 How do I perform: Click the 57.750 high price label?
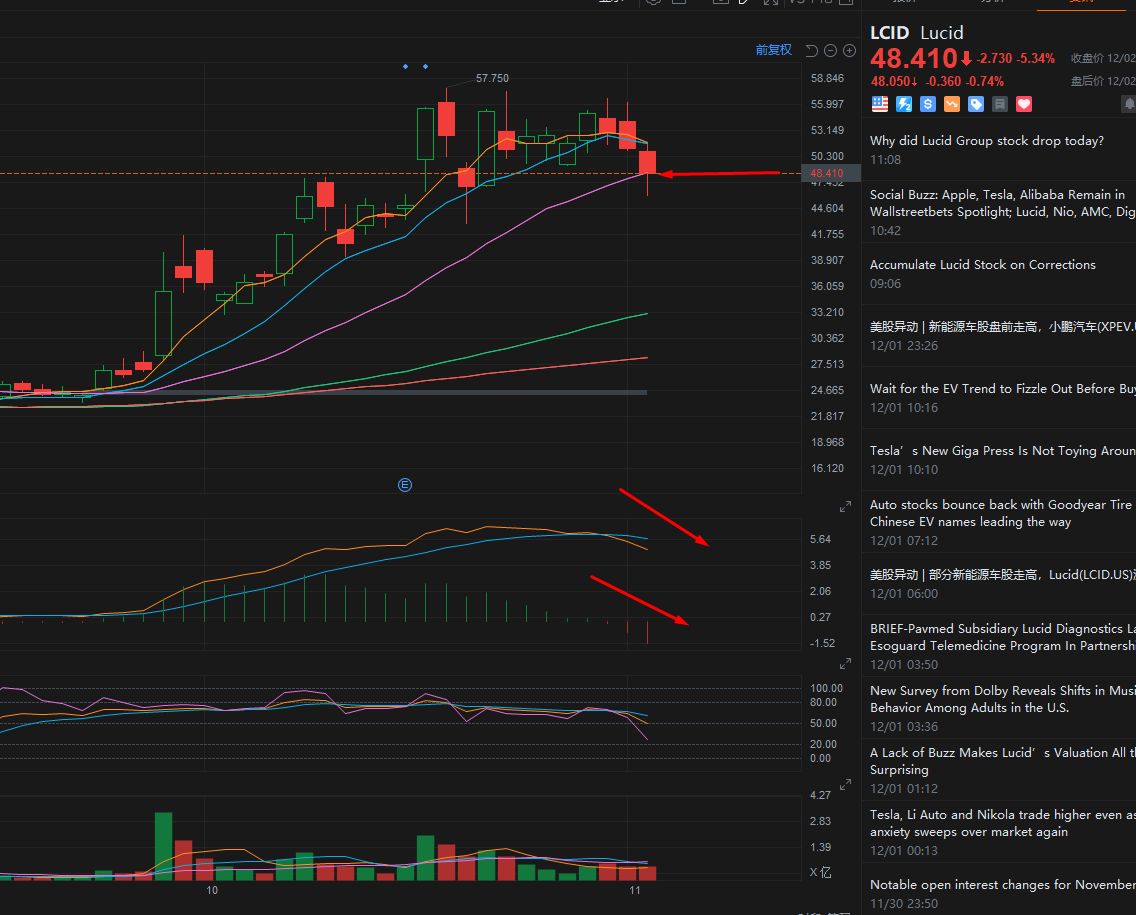(x=492, y=78)
